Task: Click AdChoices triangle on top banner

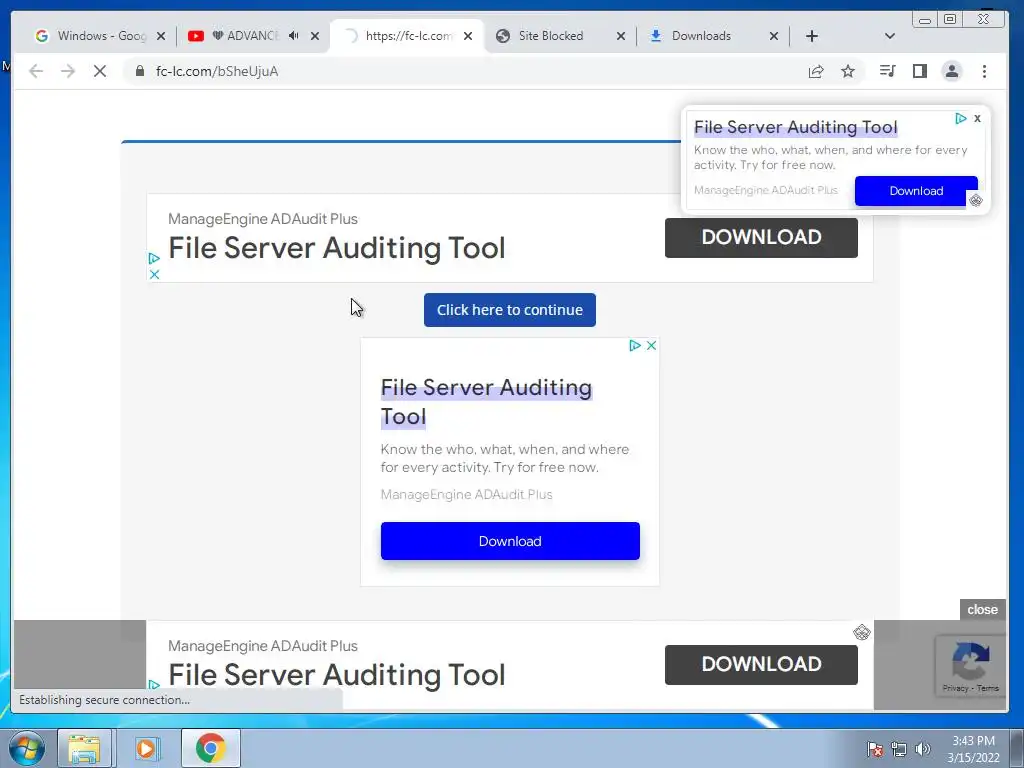Action: pyautogui.click(x=154, y=259)
